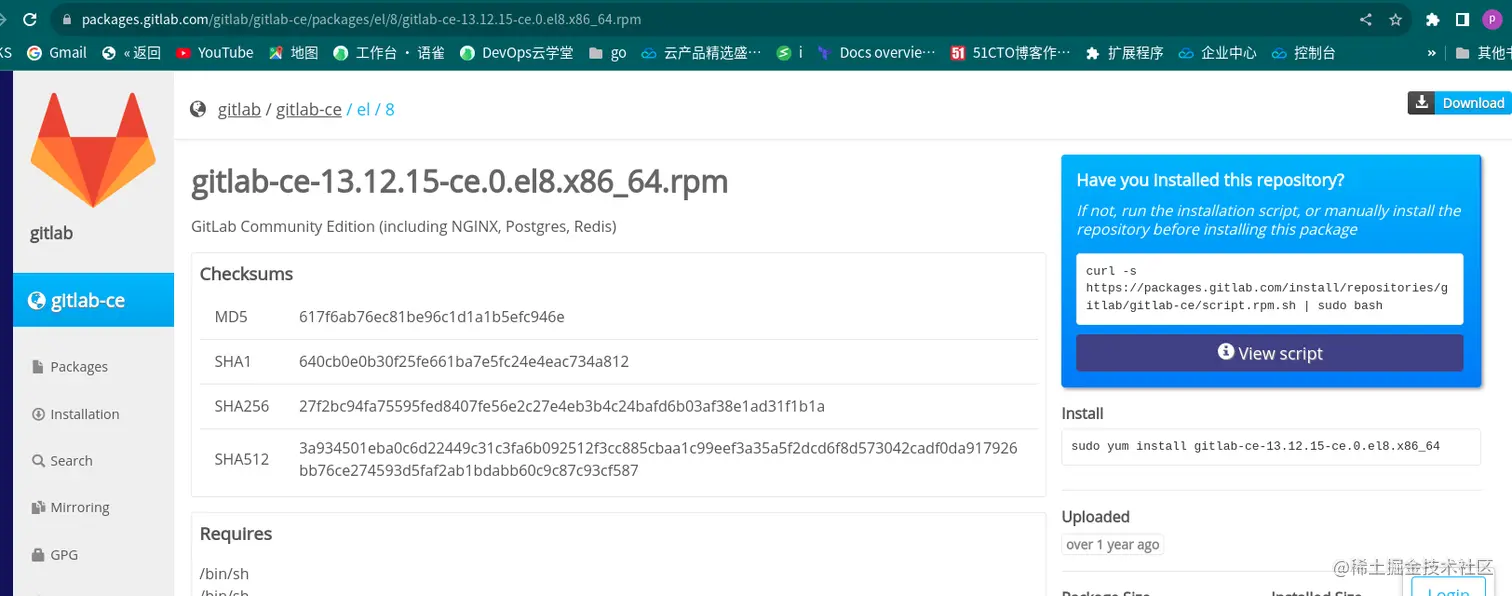Image resolution: width=1512 pixels, height=596 pixels.
Task: Click the MD5 checksum value
Action: coord(432,317)
